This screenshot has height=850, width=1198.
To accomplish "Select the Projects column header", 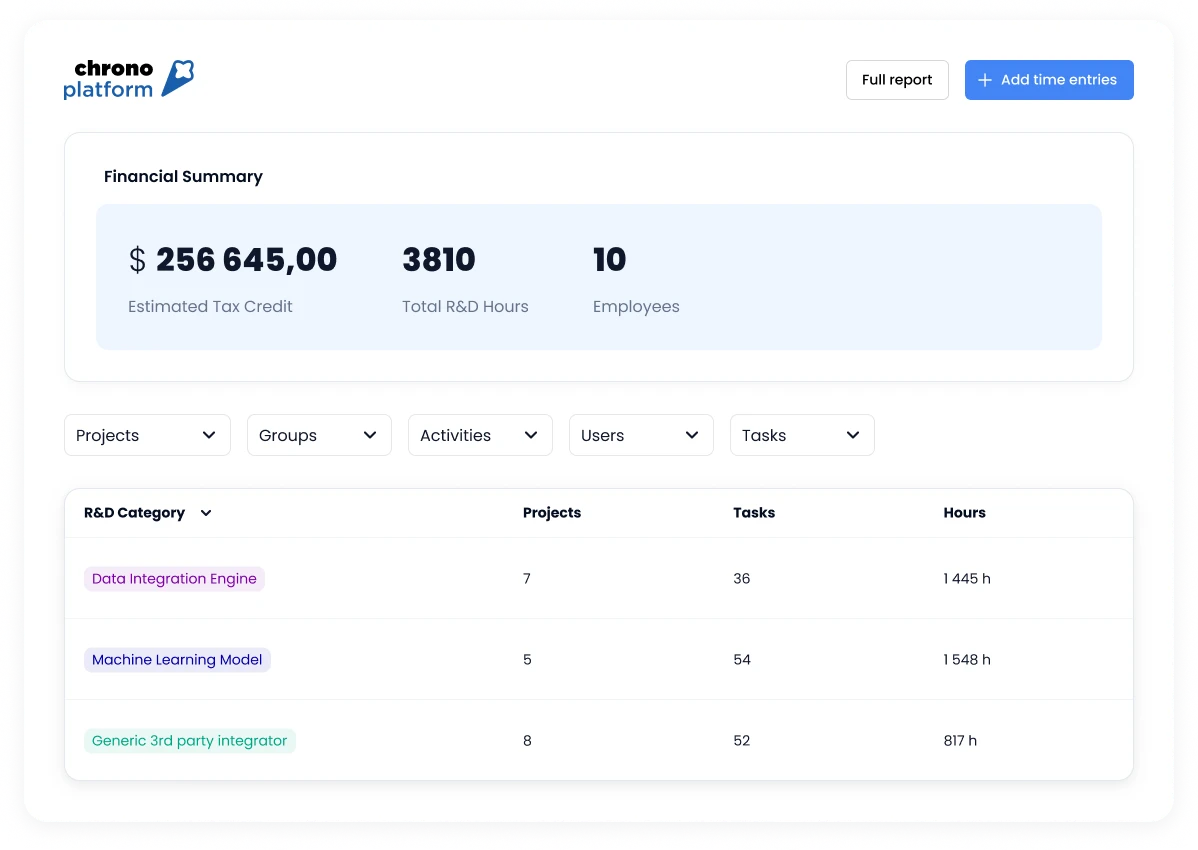I will (552, 513).
